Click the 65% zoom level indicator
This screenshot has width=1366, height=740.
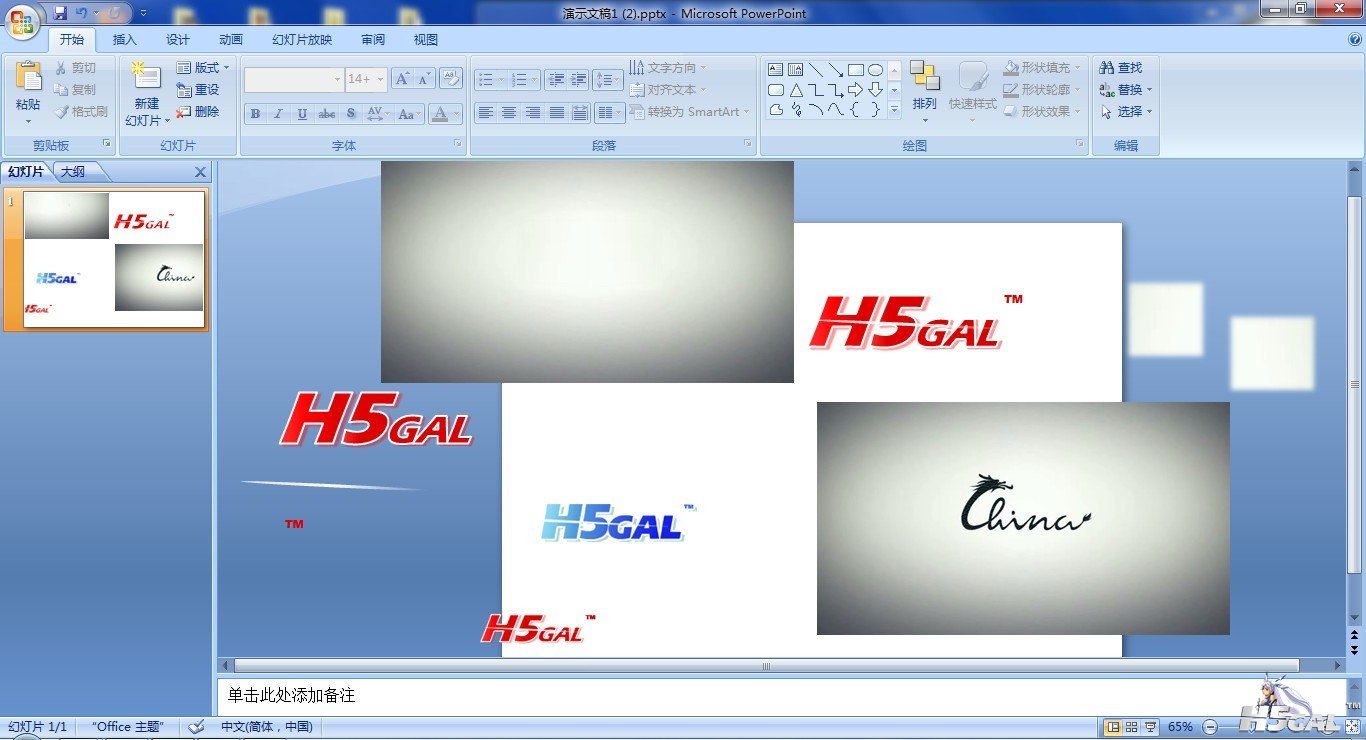pos(1180,727)
